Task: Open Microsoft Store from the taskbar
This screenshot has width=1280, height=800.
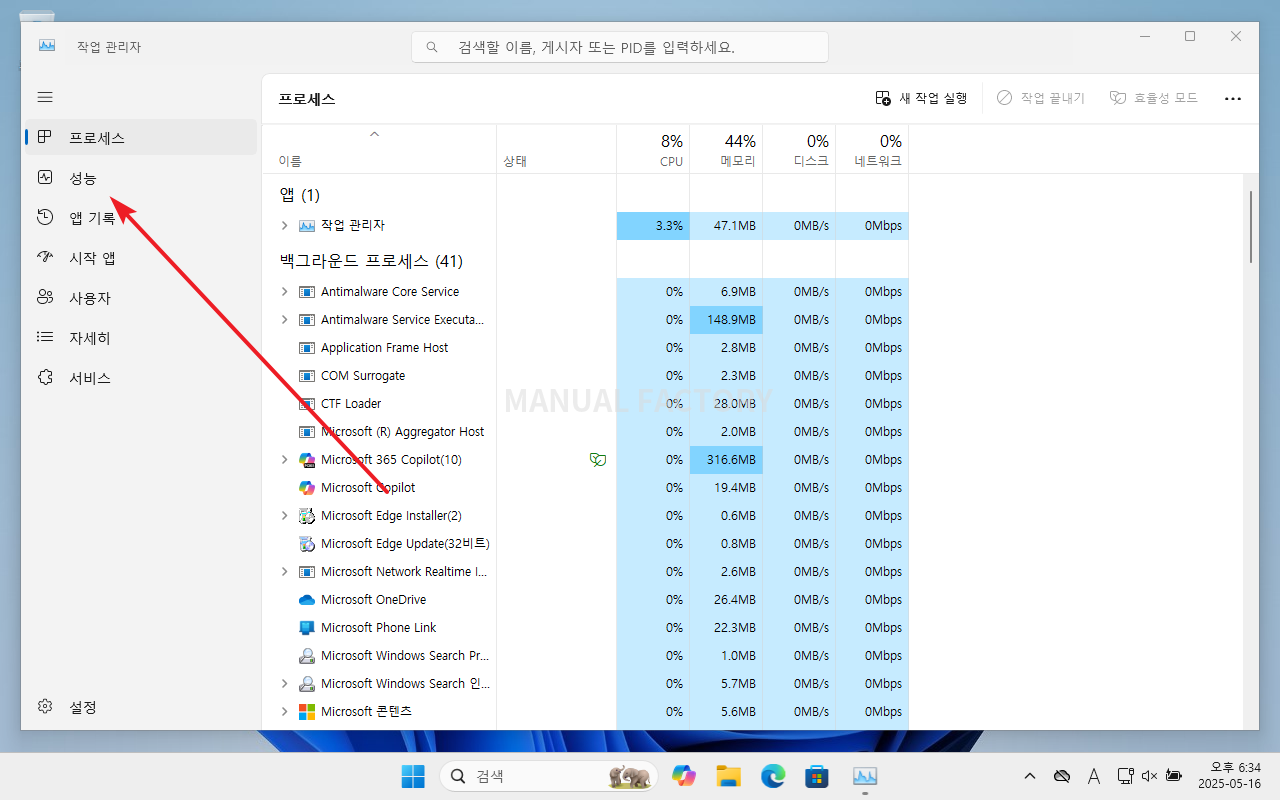Action: [x=818, y=776]
